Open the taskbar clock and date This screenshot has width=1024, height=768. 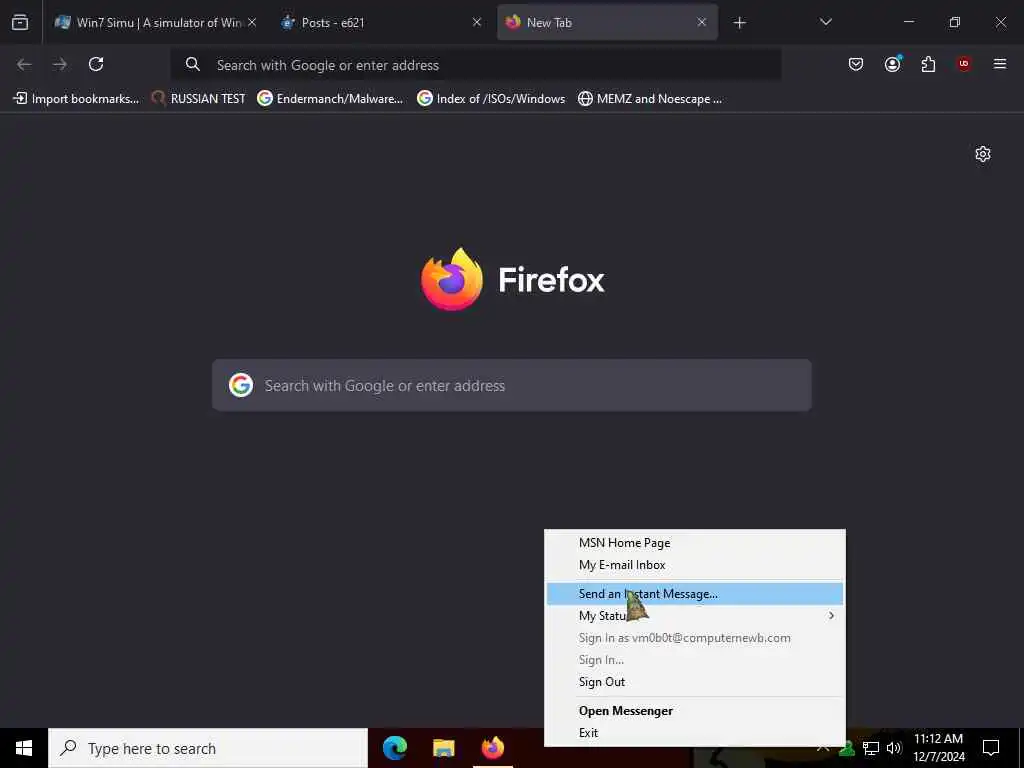pos(938,748)
